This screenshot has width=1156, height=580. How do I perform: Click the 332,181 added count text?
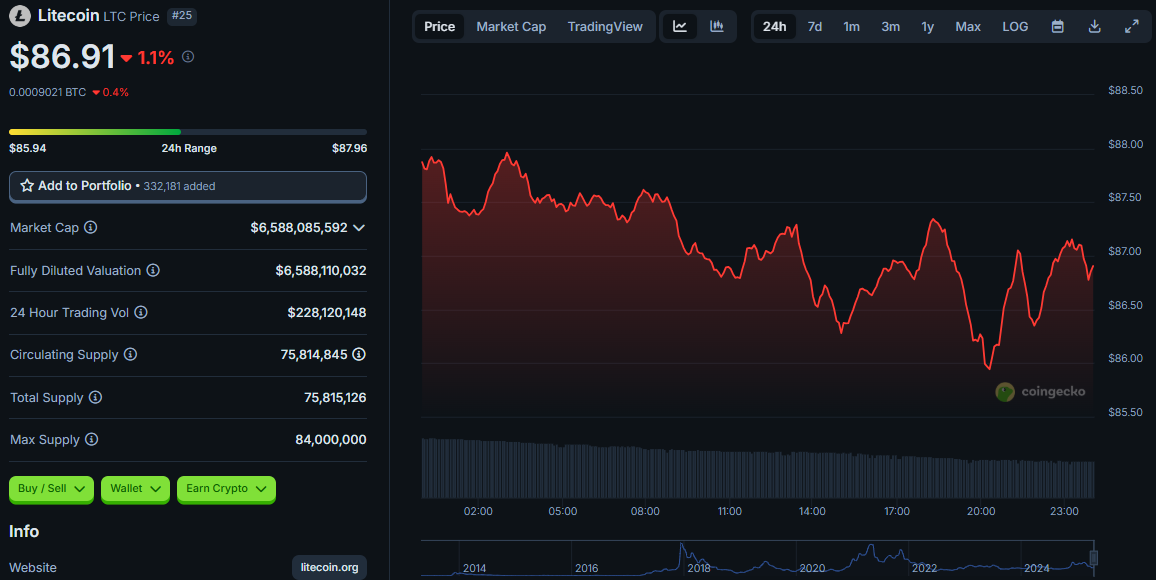(x=179, y=186)
